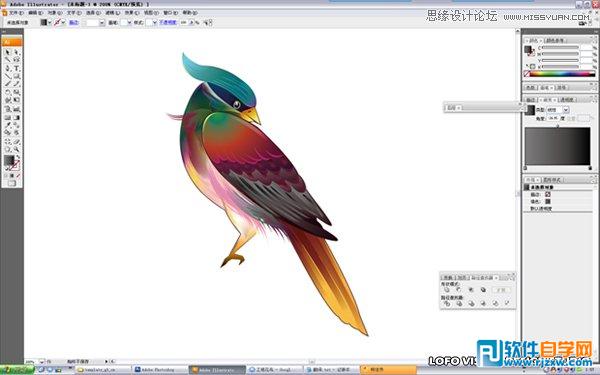This screenshot has height=375, width=600.
Task: Open the File menu
Action: click(x=16, y=13)
